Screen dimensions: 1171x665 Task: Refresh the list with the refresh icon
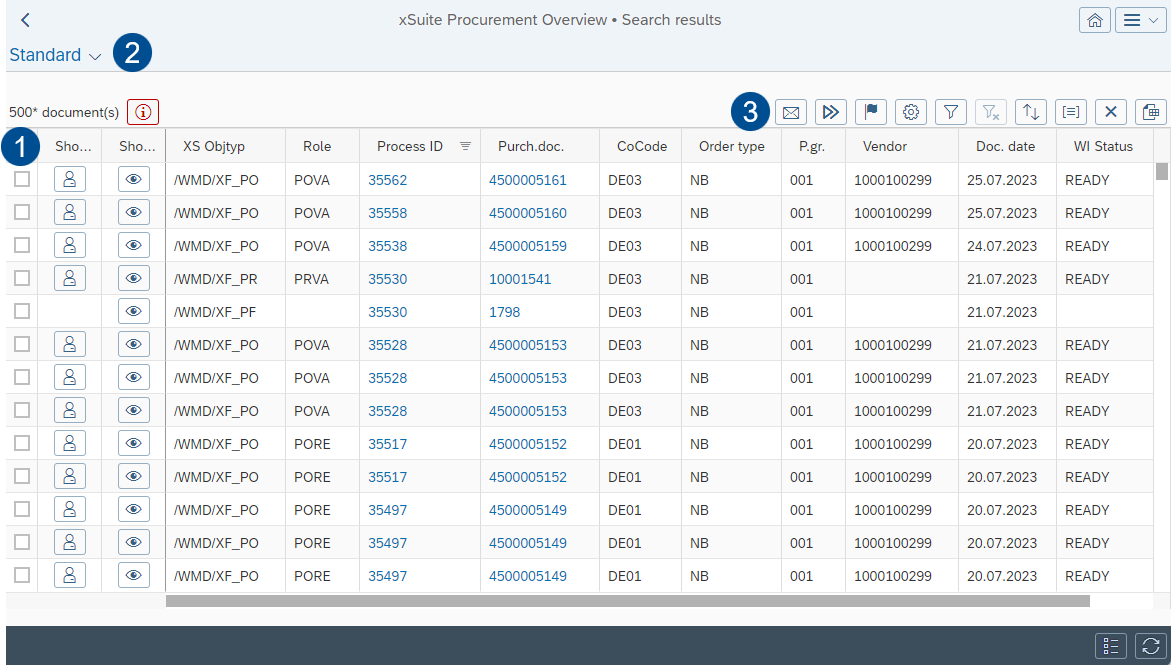(1150, 646)
